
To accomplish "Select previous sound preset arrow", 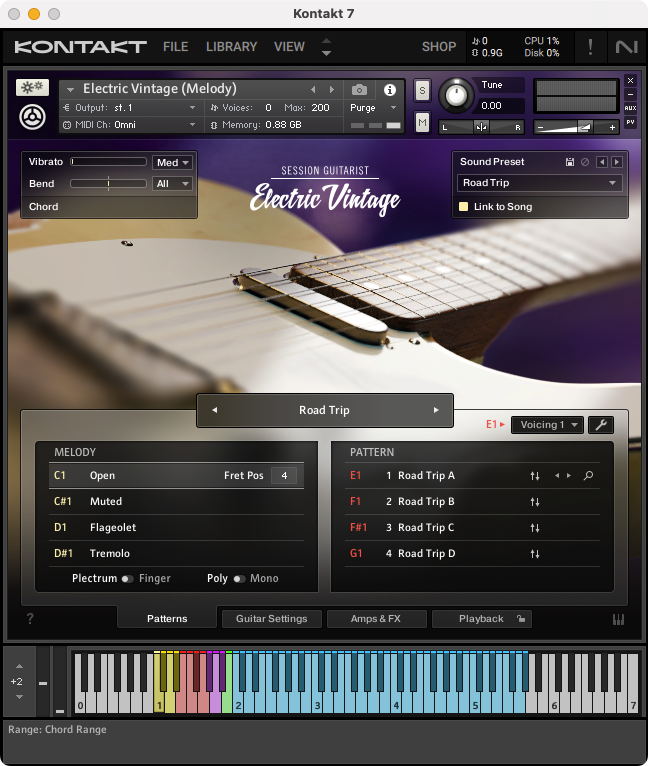I will click(x=602, y=162).
